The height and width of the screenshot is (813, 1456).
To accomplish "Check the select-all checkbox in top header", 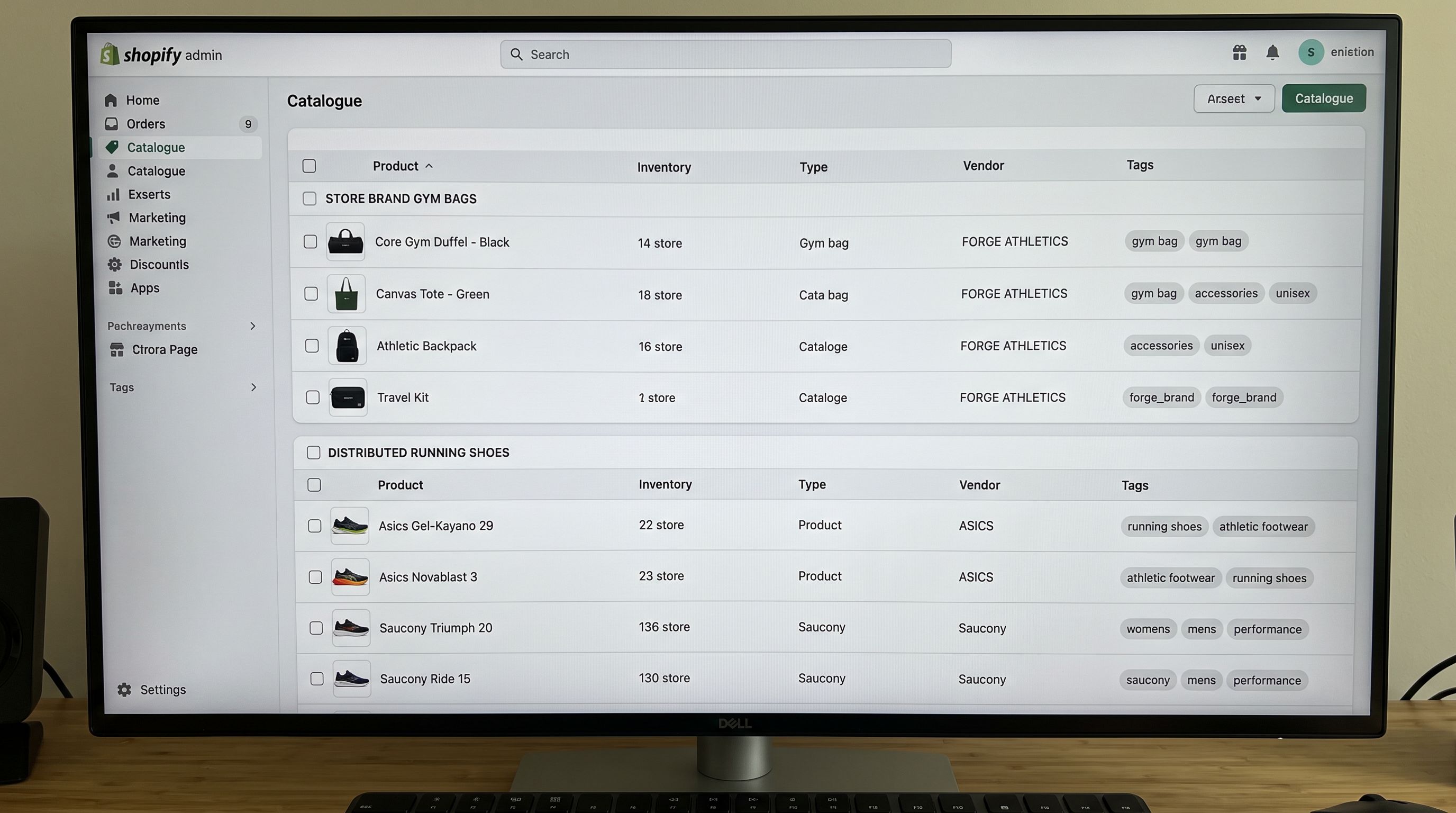I will [x=309, y=166].
